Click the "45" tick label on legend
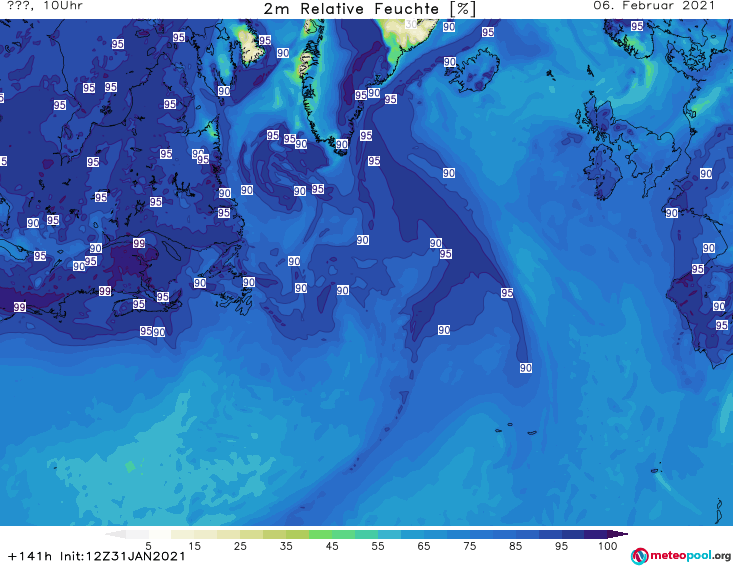 (332, 546)
